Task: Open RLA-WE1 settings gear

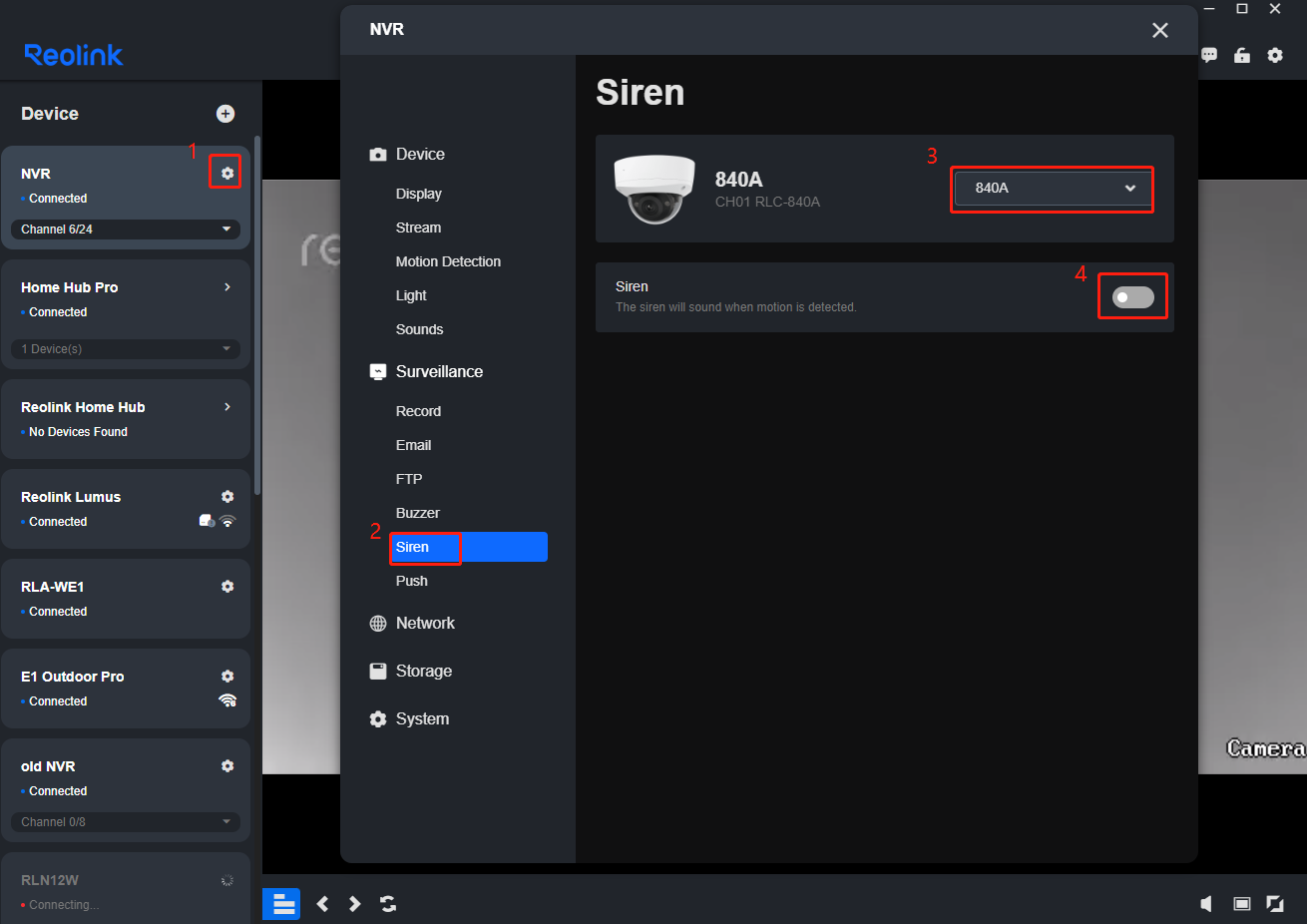Action: click(227, 587)
